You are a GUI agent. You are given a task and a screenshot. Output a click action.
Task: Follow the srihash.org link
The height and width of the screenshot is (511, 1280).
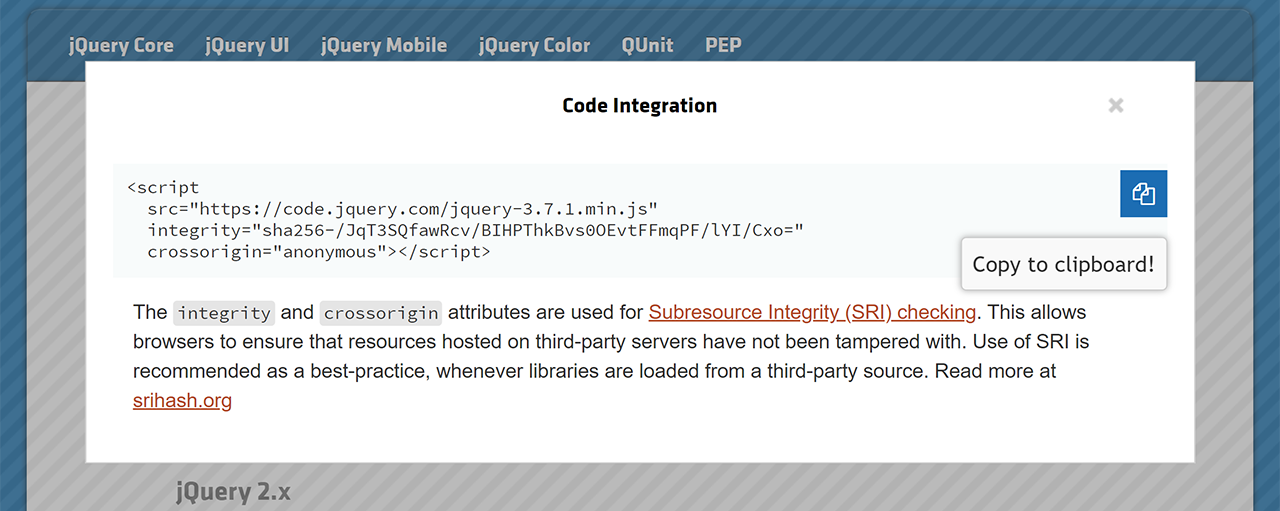click(182, 401)
